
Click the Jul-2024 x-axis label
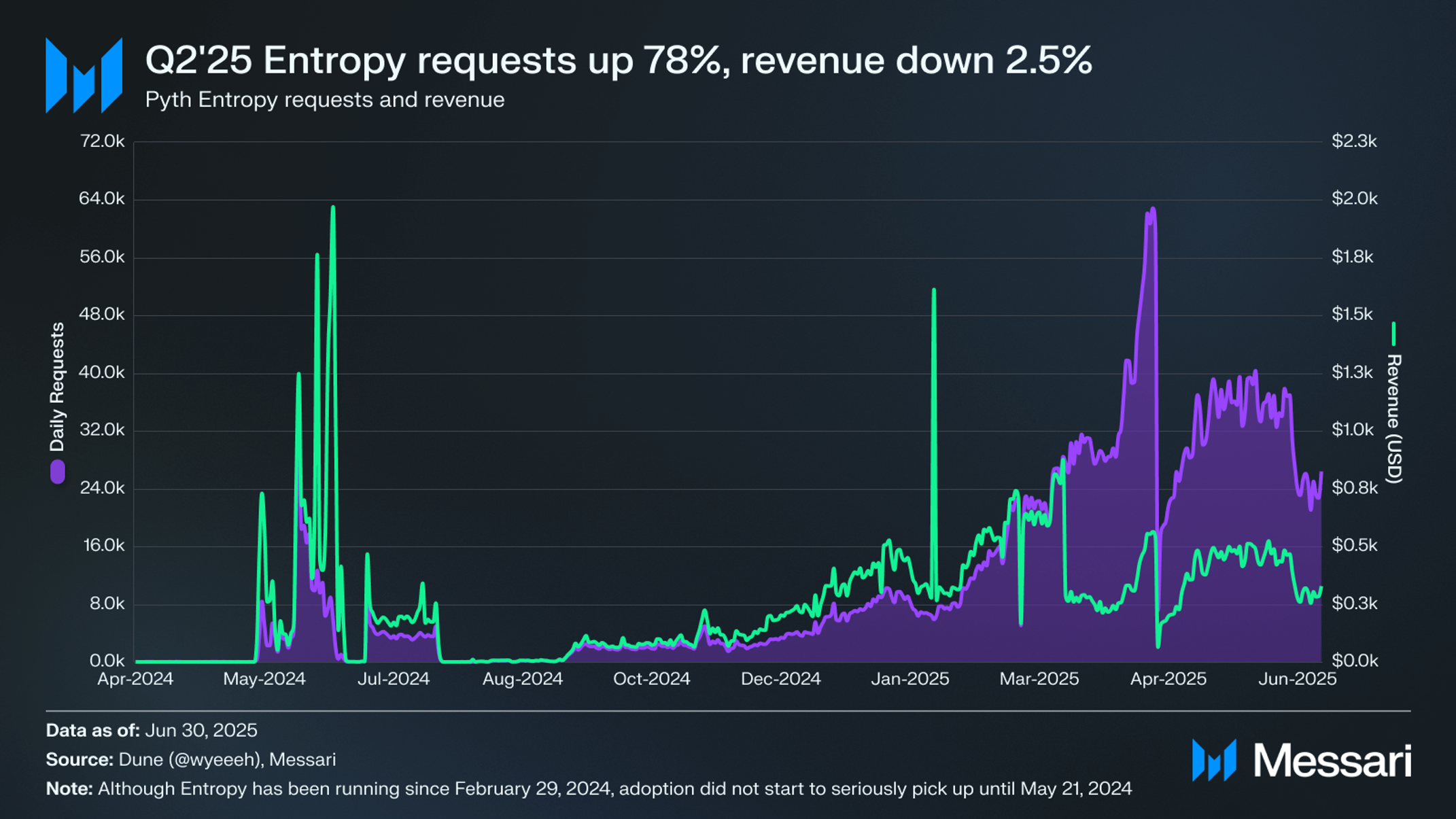(394, 679)
